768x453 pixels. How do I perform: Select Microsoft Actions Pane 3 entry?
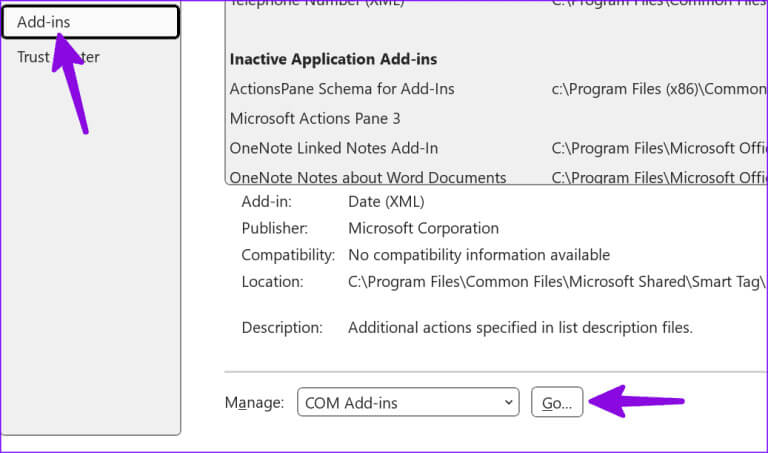coord(315,119)
